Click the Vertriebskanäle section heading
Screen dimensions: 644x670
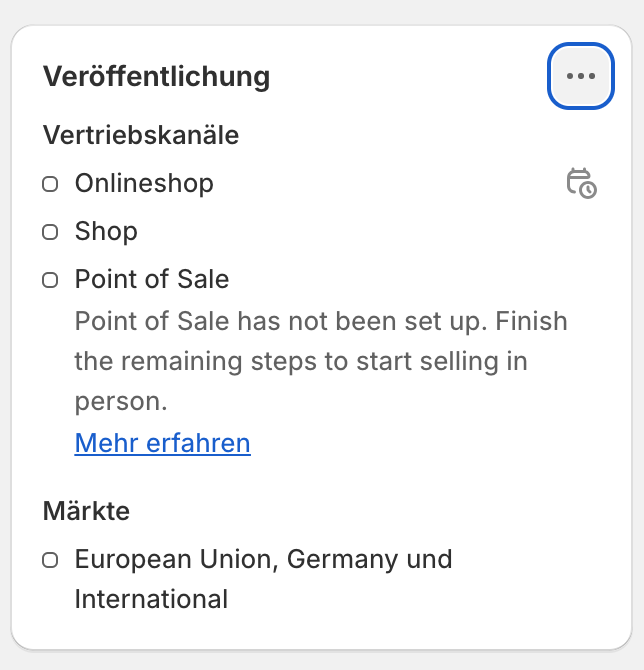pos(141,135)
